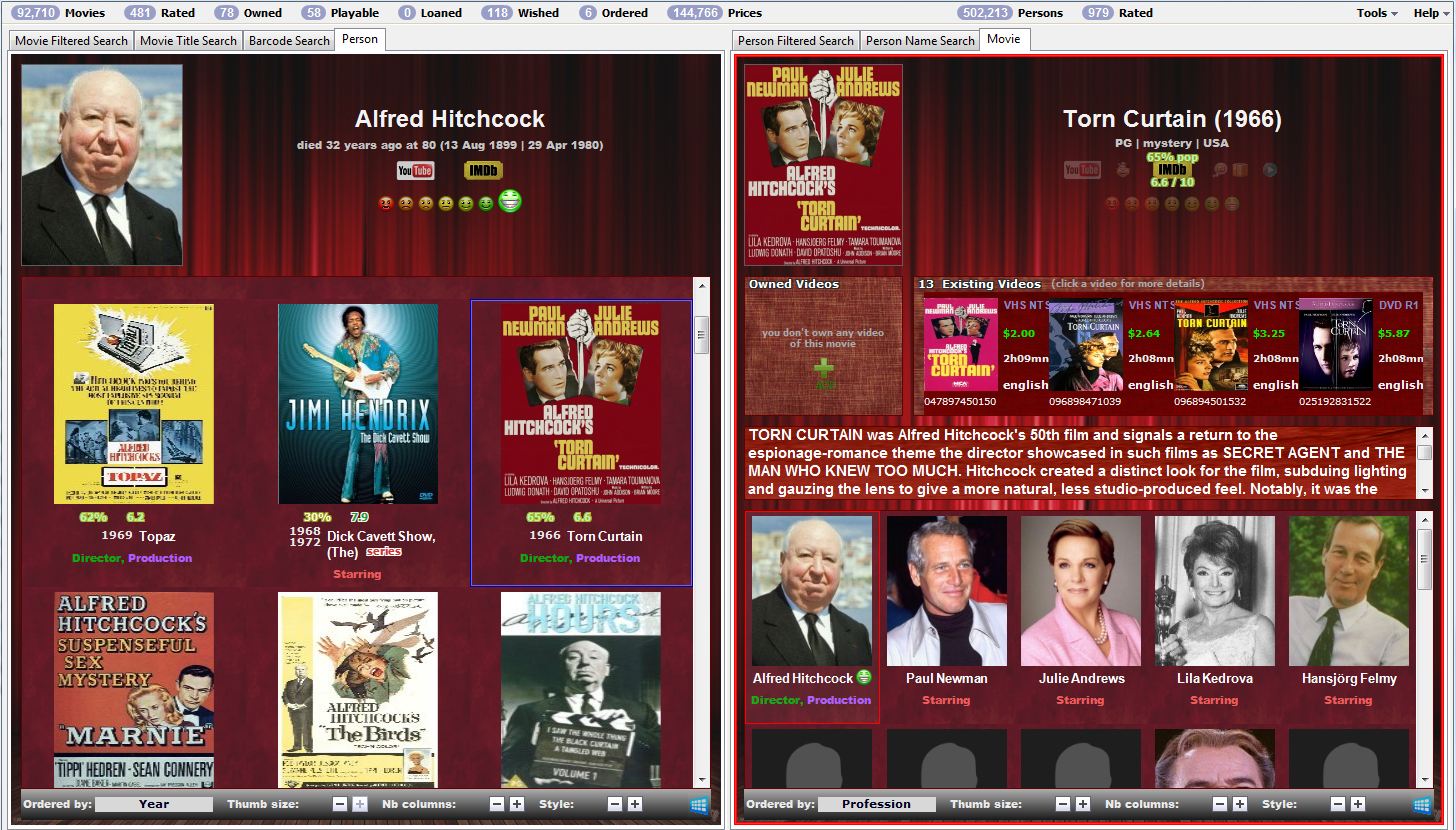Switch to the Movie Filtered Search tab
This screenshot has width=1456, height=830.
pos(71,41)
